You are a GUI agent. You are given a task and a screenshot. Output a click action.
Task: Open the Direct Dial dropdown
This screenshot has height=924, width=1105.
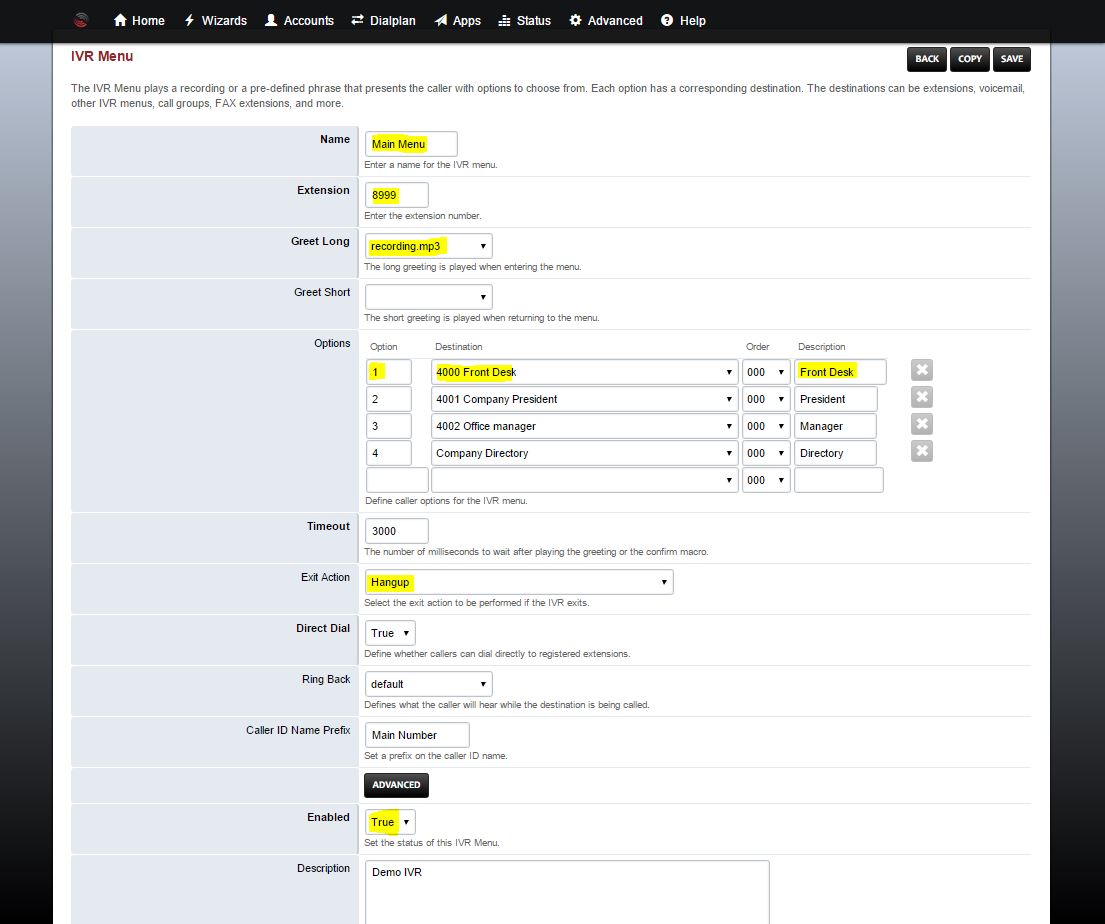[390, 633]
